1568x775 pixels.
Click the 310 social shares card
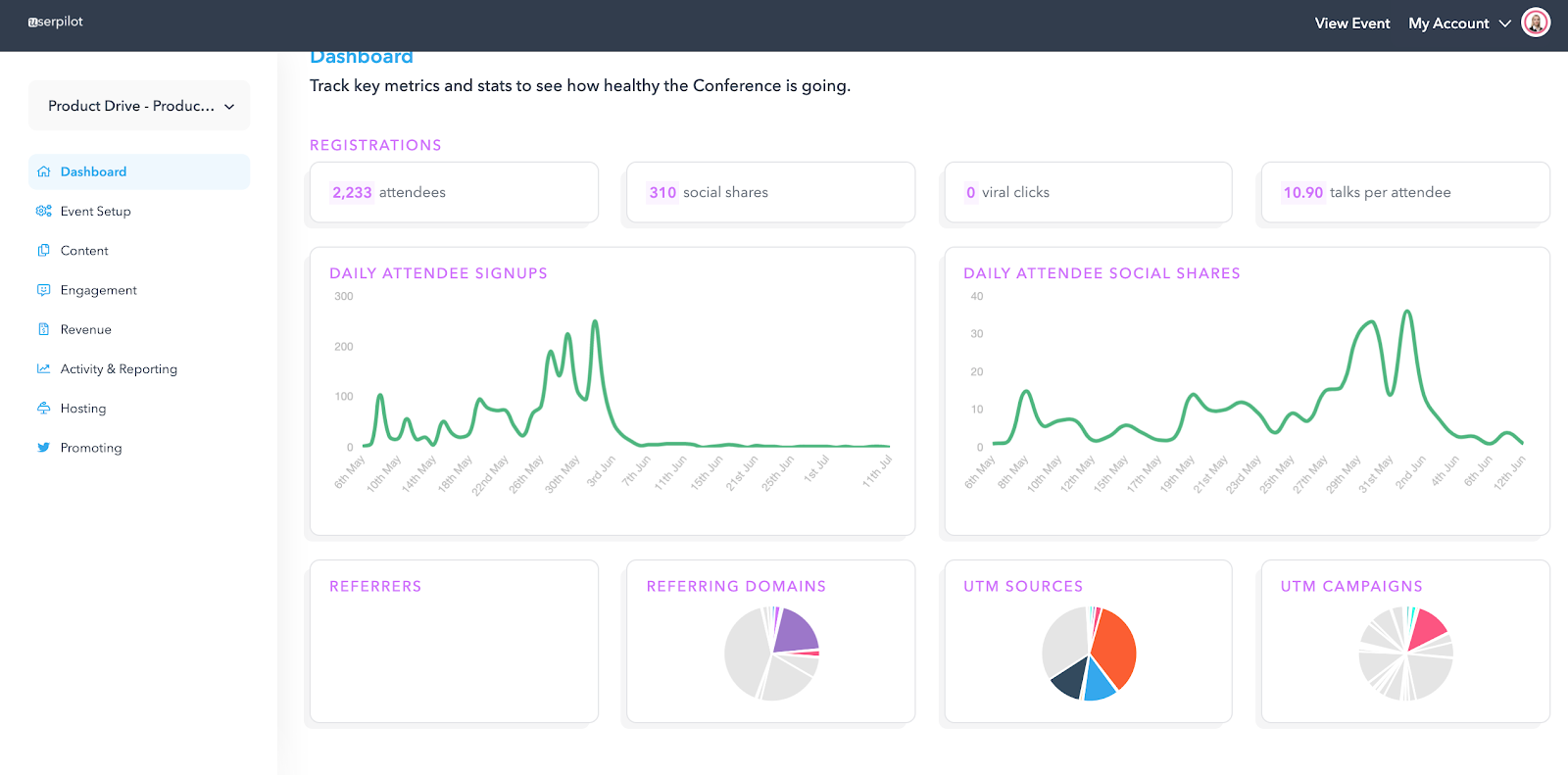(770, 192)
